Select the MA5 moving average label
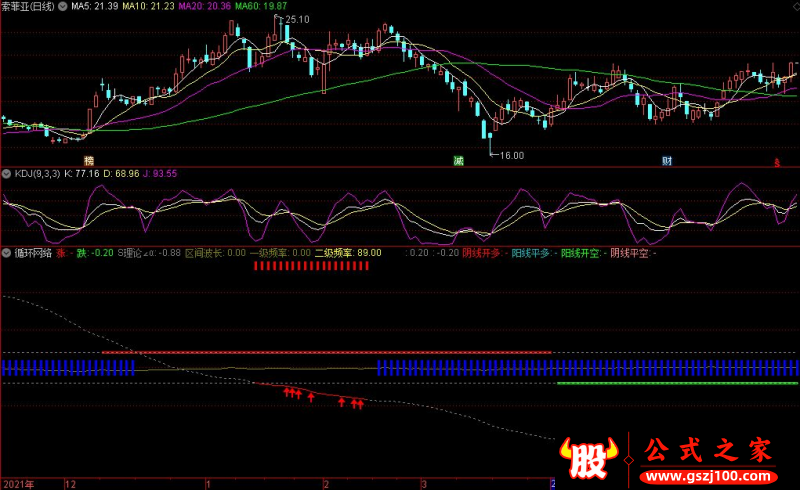This screenshot has width=800, height=490. (x=94, y=6)
